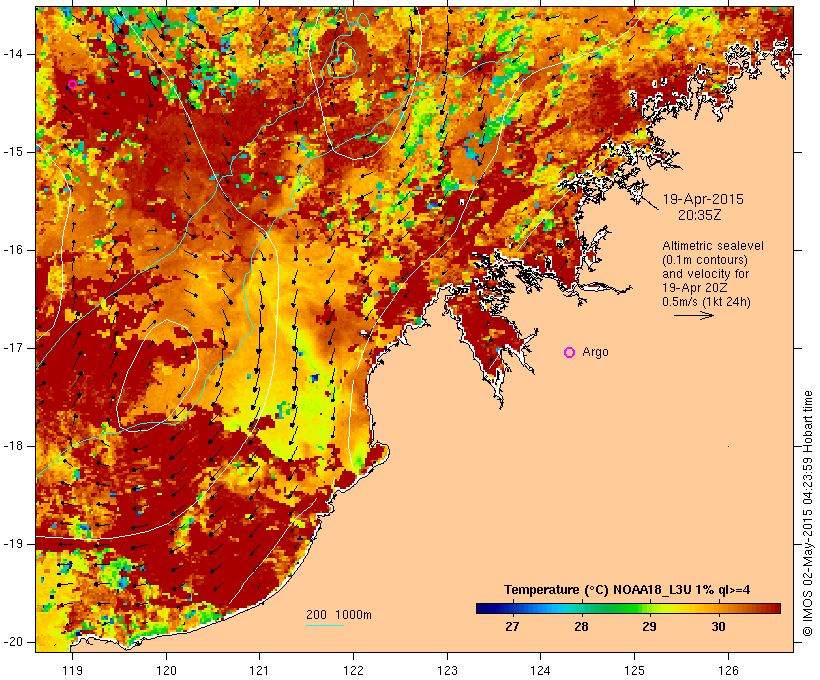Screen dimensions: 820x680
Task: Click the '126' longitude axis label
Action: pyautogui.click(x=728, y=670)
